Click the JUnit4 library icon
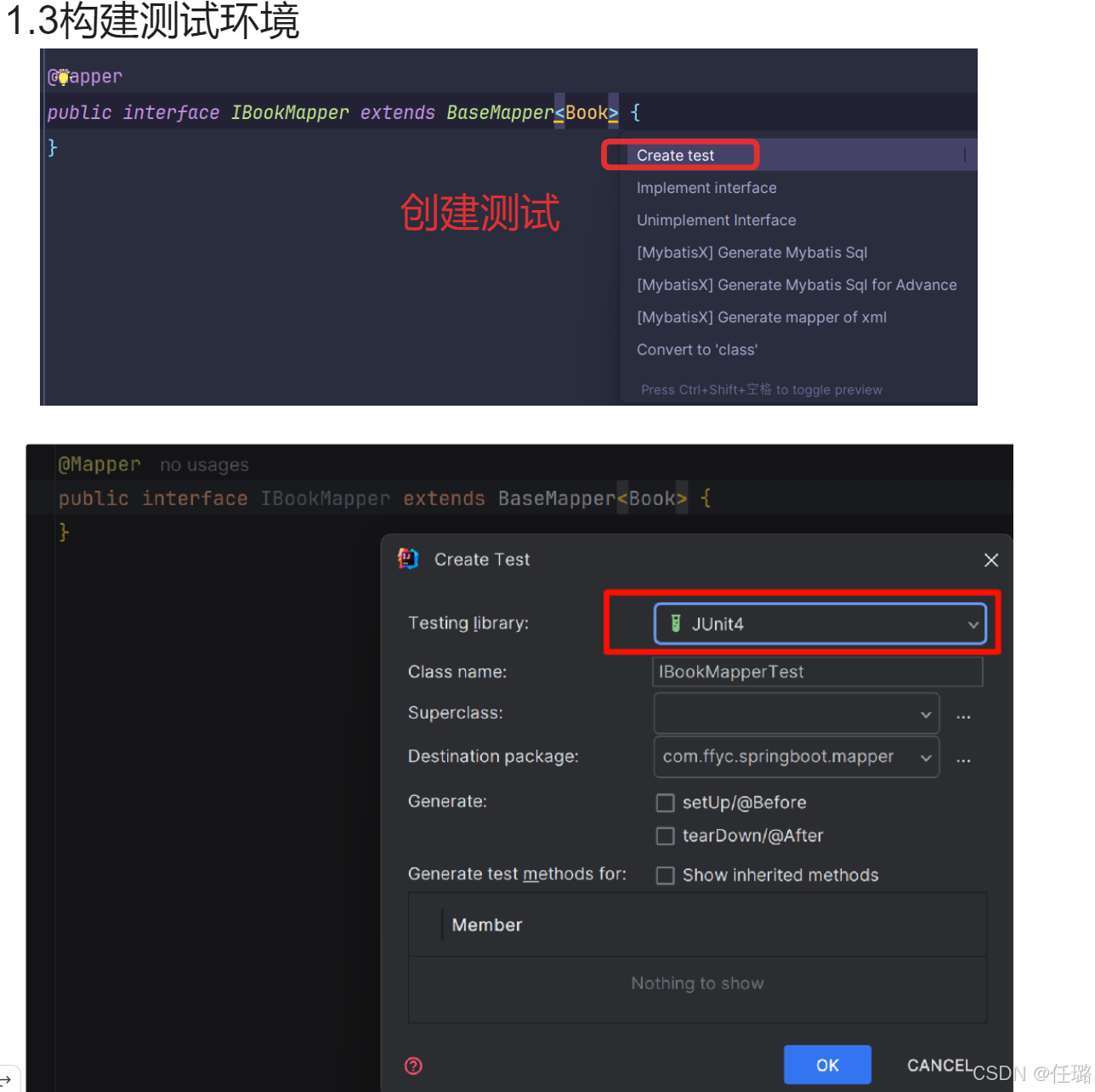The width and height of the screenshot is (1095, 1092). (x=676, y=623)
